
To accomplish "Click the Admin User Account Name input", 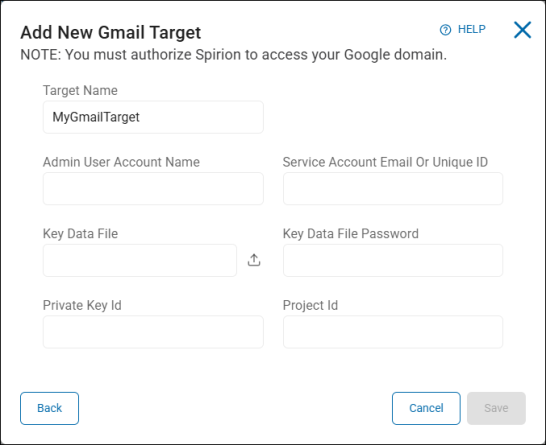I will pyautogui.click(x=153, y=188).
